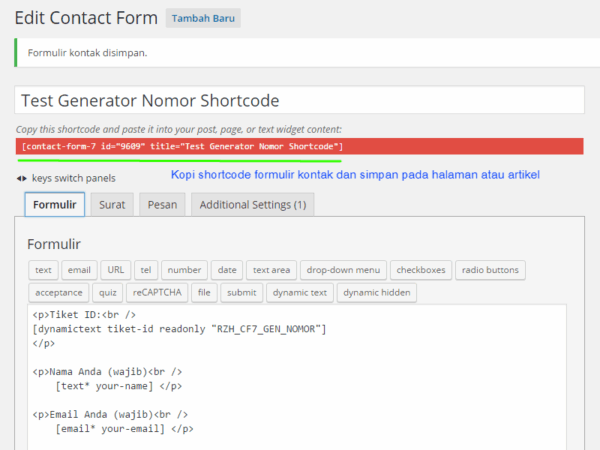
Task: Click the 'Nama Anda (wajib)' line in editor
Action: point(107,372)
